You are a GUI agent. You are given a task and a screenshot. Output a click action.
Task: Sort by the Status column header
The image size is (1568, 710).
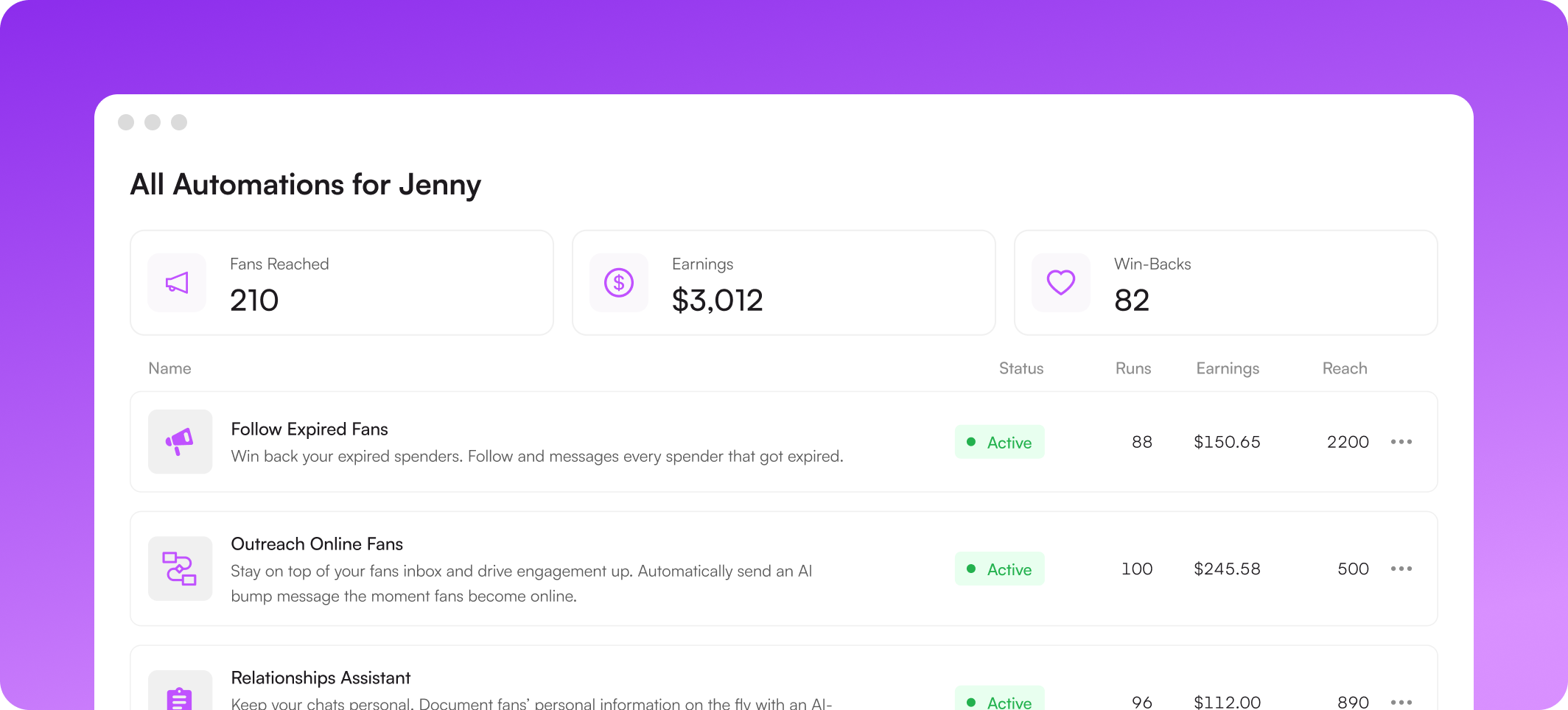(1021, 368)
